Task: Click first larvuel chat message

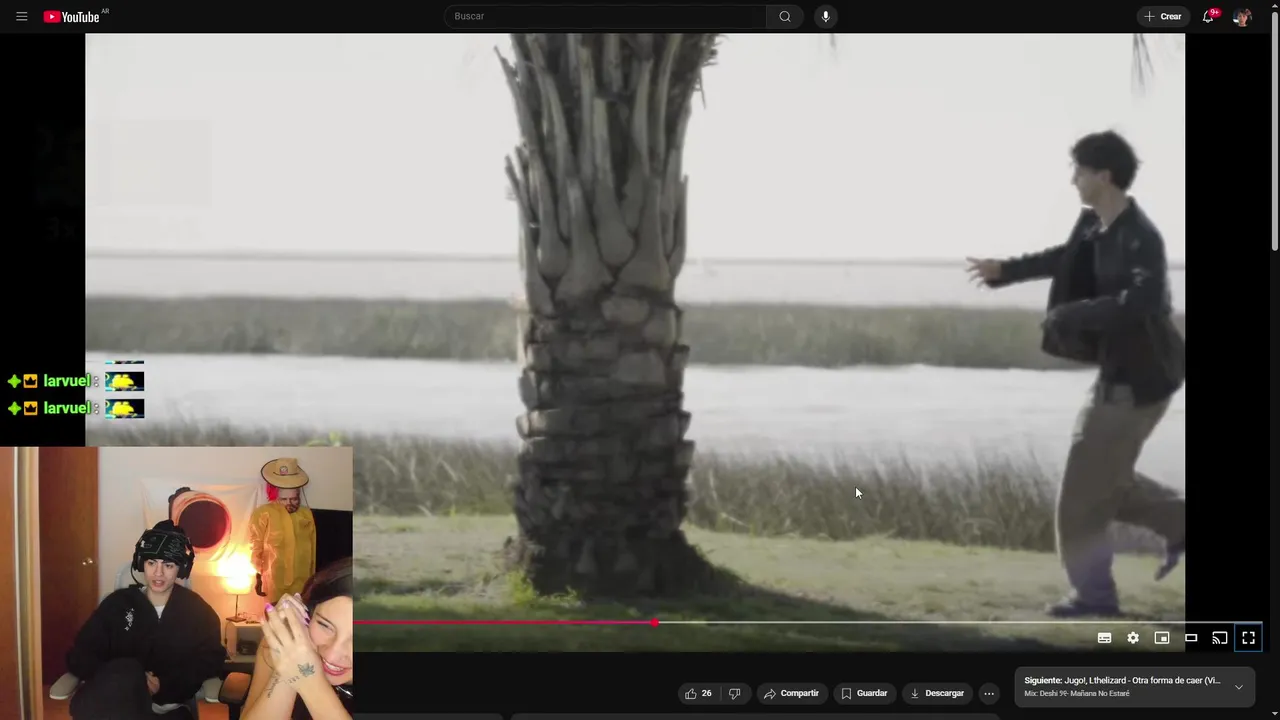Action: pyautogui.click(x=75, y=381)
